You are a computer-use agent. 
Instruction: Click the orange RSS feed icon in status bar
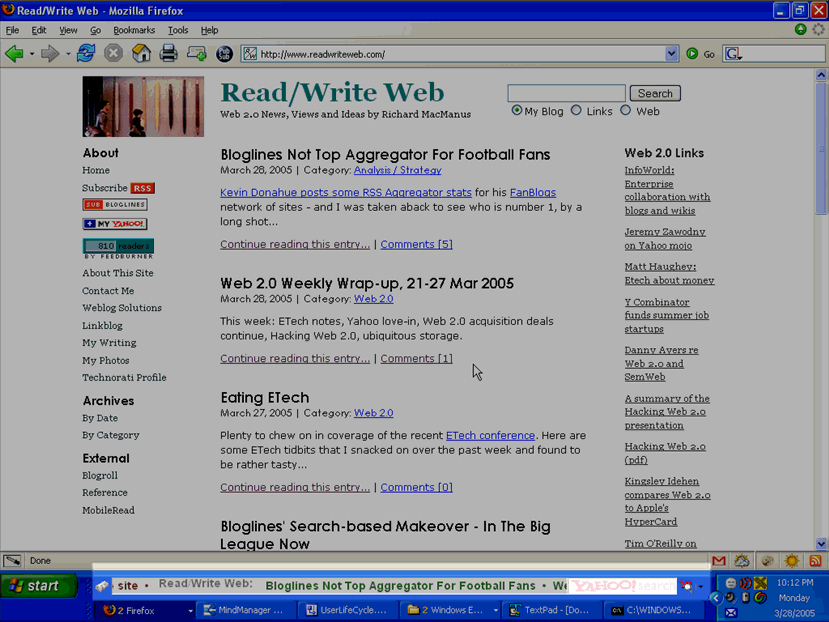(x=815, y=561)
